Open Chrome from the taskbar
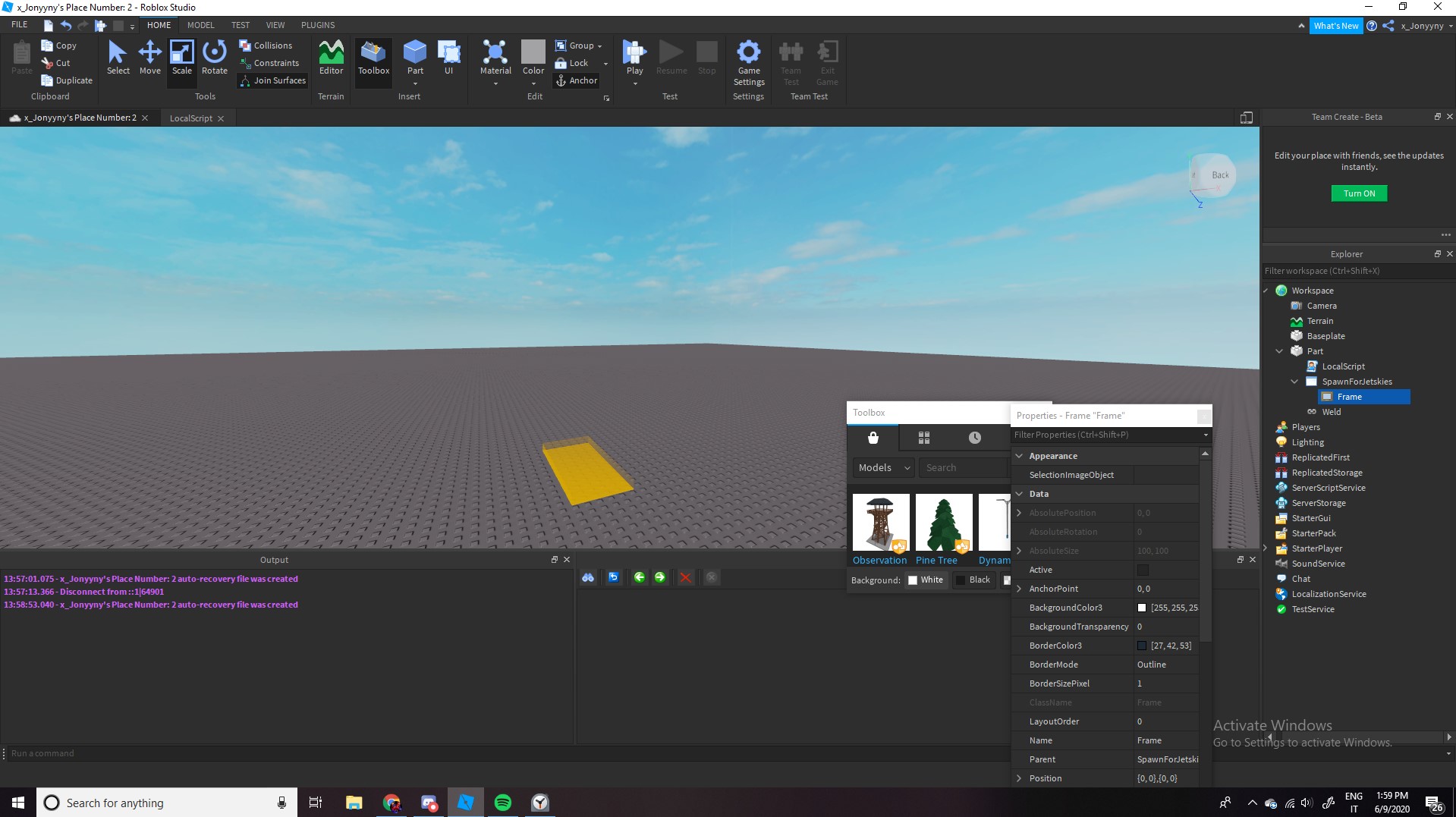The width and height of the screenshot is (1456, 817). (392, 803)
